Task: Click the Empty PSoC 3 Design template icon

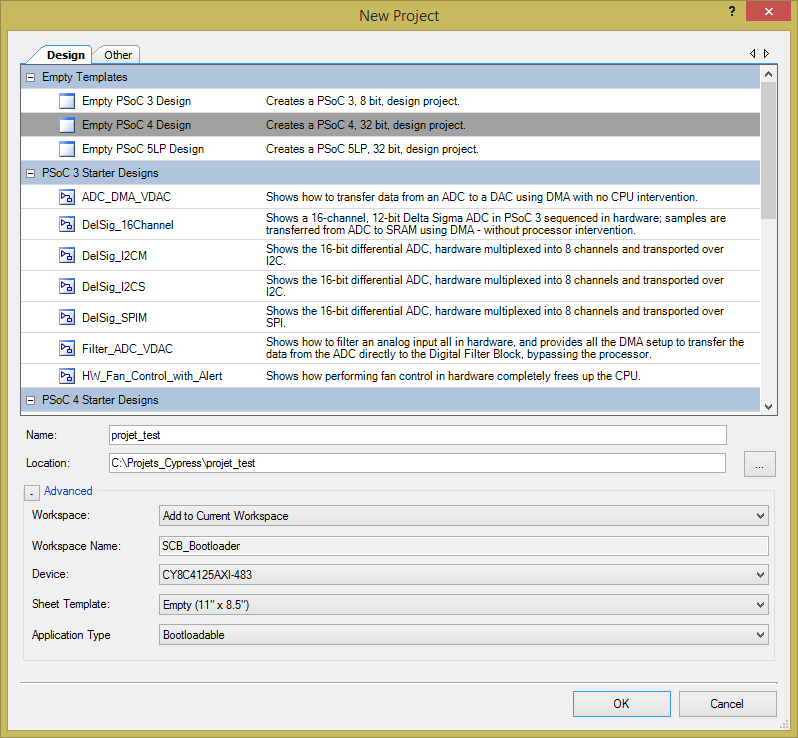Action: (x=67, y=101)
